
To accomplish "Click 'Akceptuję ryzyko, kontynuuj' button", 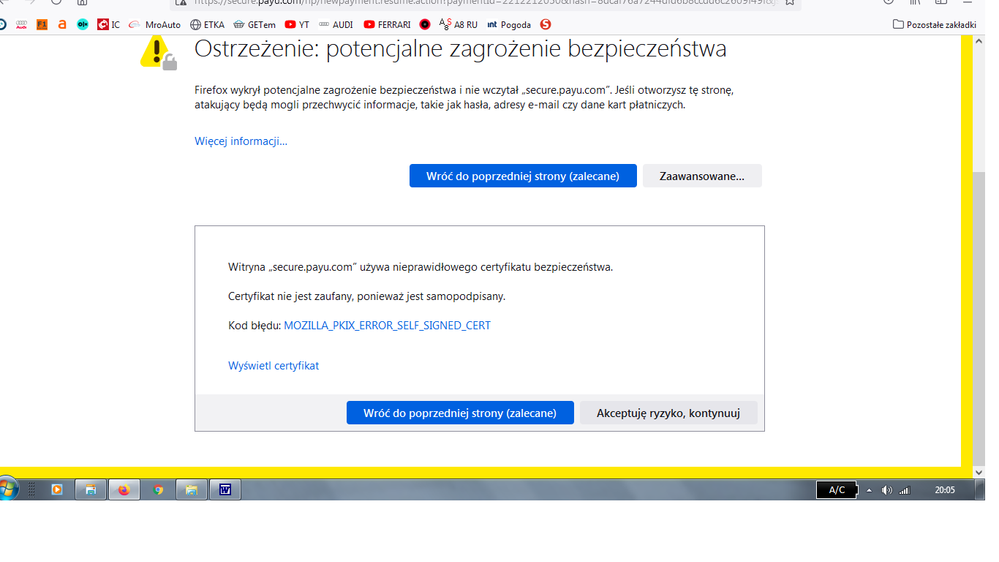I will (668, 413).
